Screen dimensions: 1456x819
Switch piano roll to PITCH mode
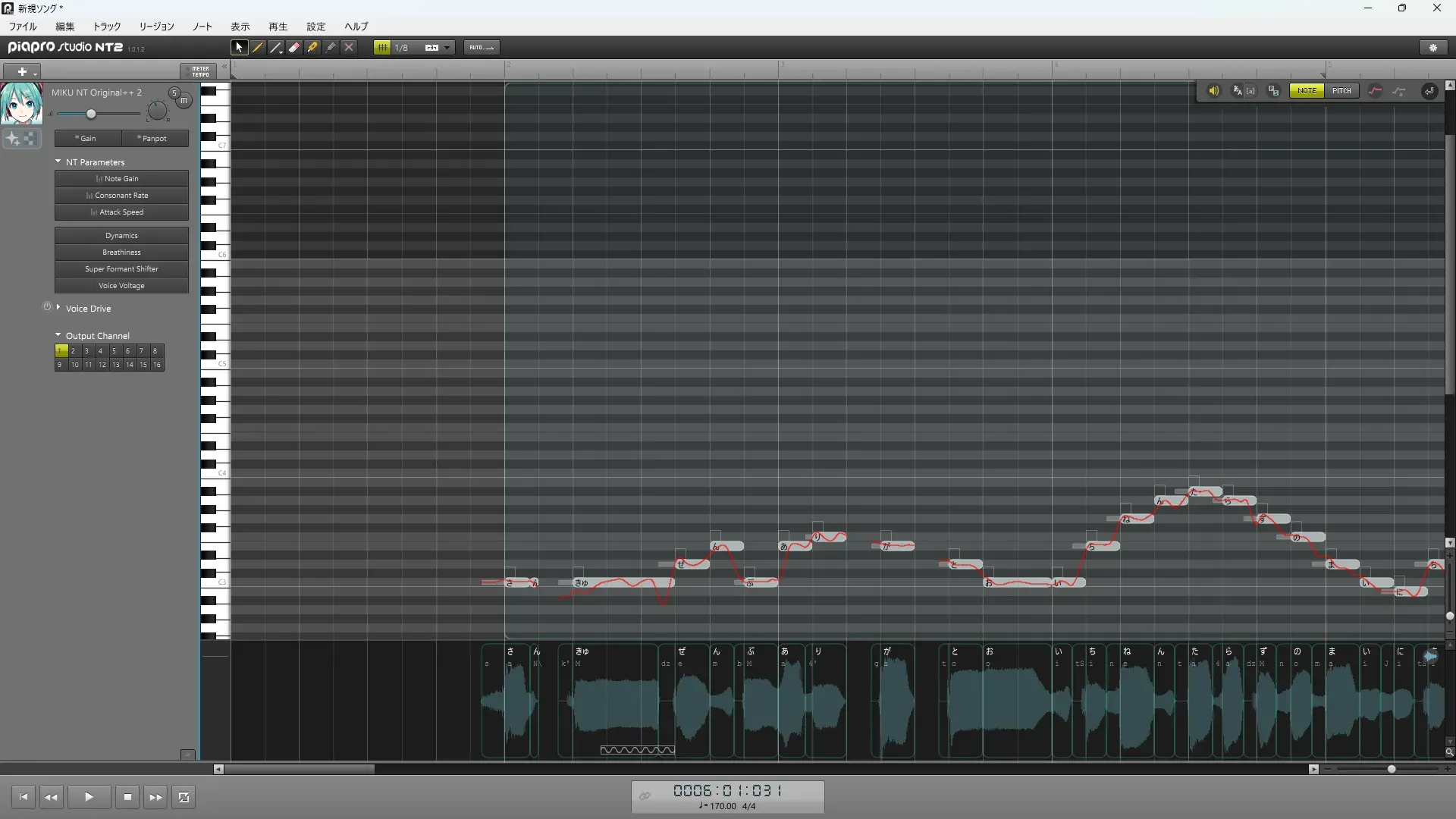[x=1341, y=91]
